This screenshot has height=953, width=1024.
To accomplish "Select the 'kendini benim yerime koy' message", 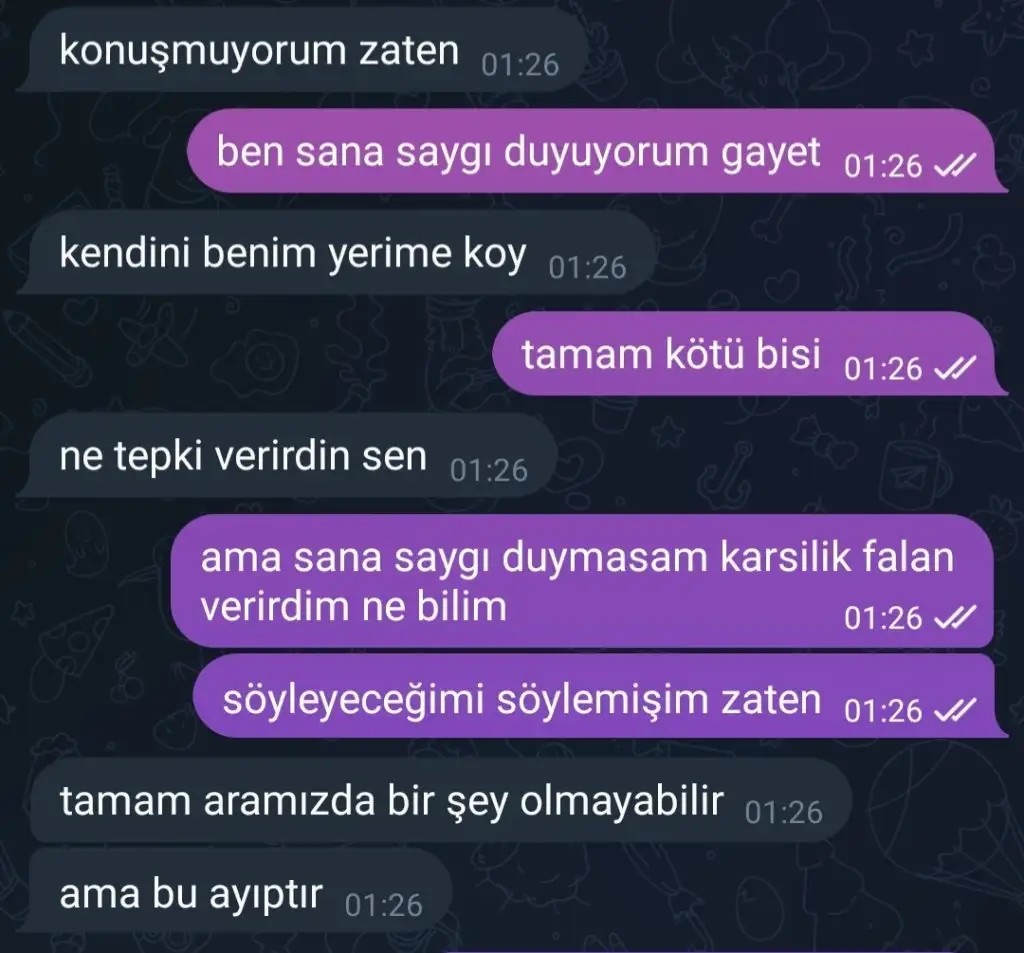I will pyautogui.click(x=336, y=253).
